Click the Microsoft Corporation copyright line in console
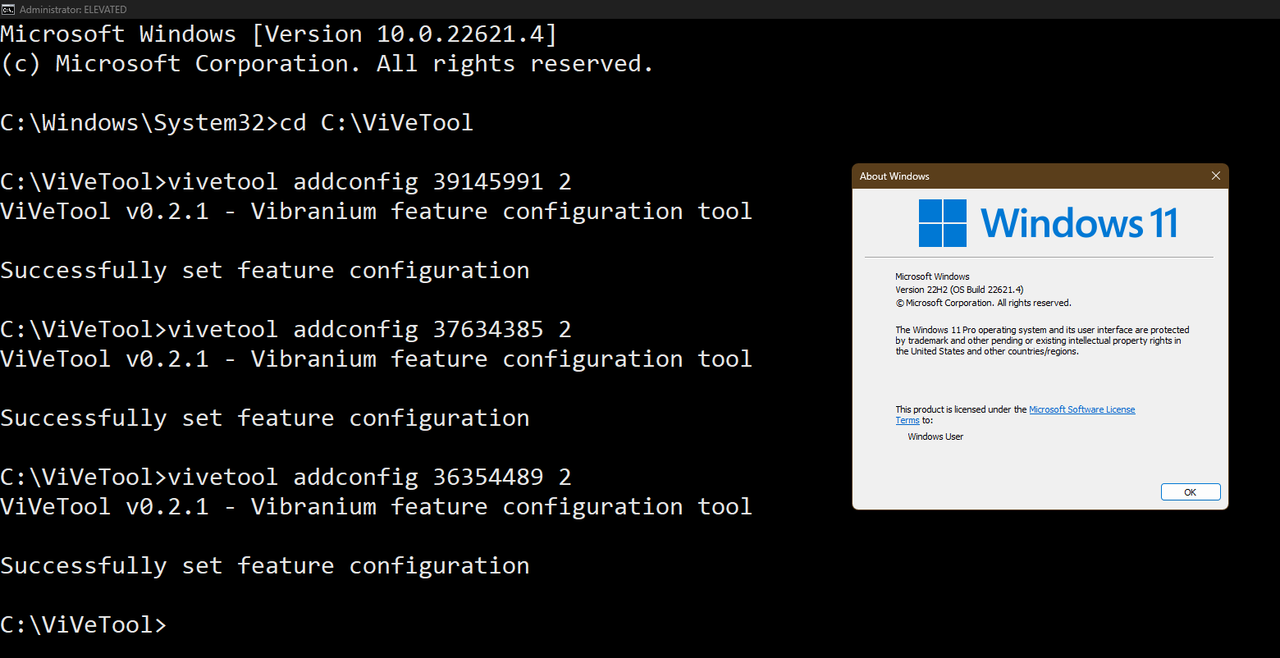The image size is (1280, 658). pyautogui.click(x=327, y=64)
